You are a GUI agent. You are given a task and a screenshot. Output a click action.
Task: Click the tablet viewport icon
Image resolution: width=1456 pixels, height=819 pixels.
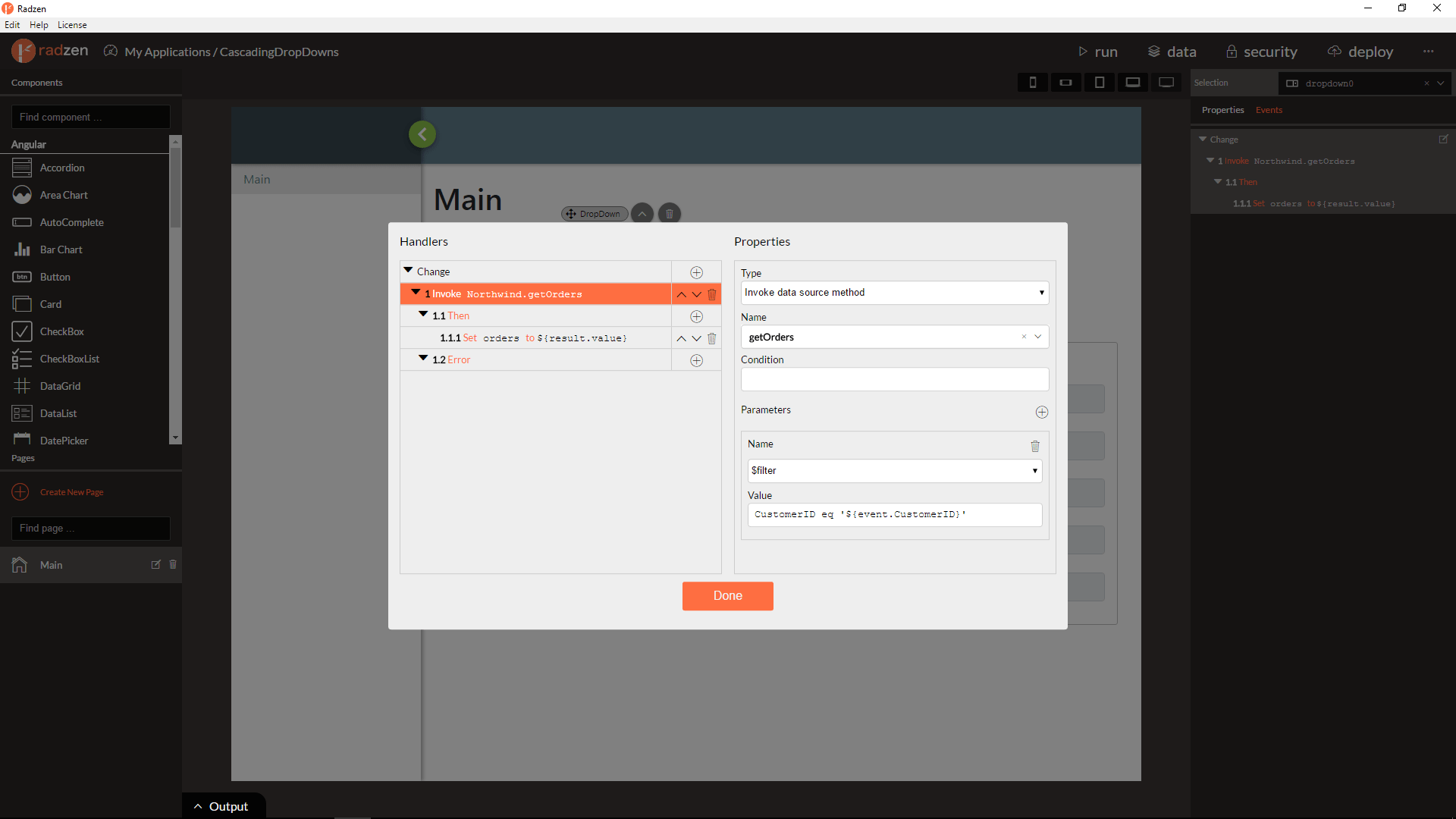click(1099, 82)
